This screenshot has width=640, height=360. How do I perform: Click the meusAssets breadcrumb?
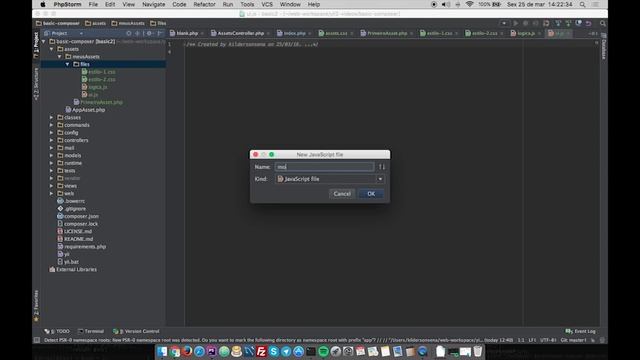[x=128, y=23]
